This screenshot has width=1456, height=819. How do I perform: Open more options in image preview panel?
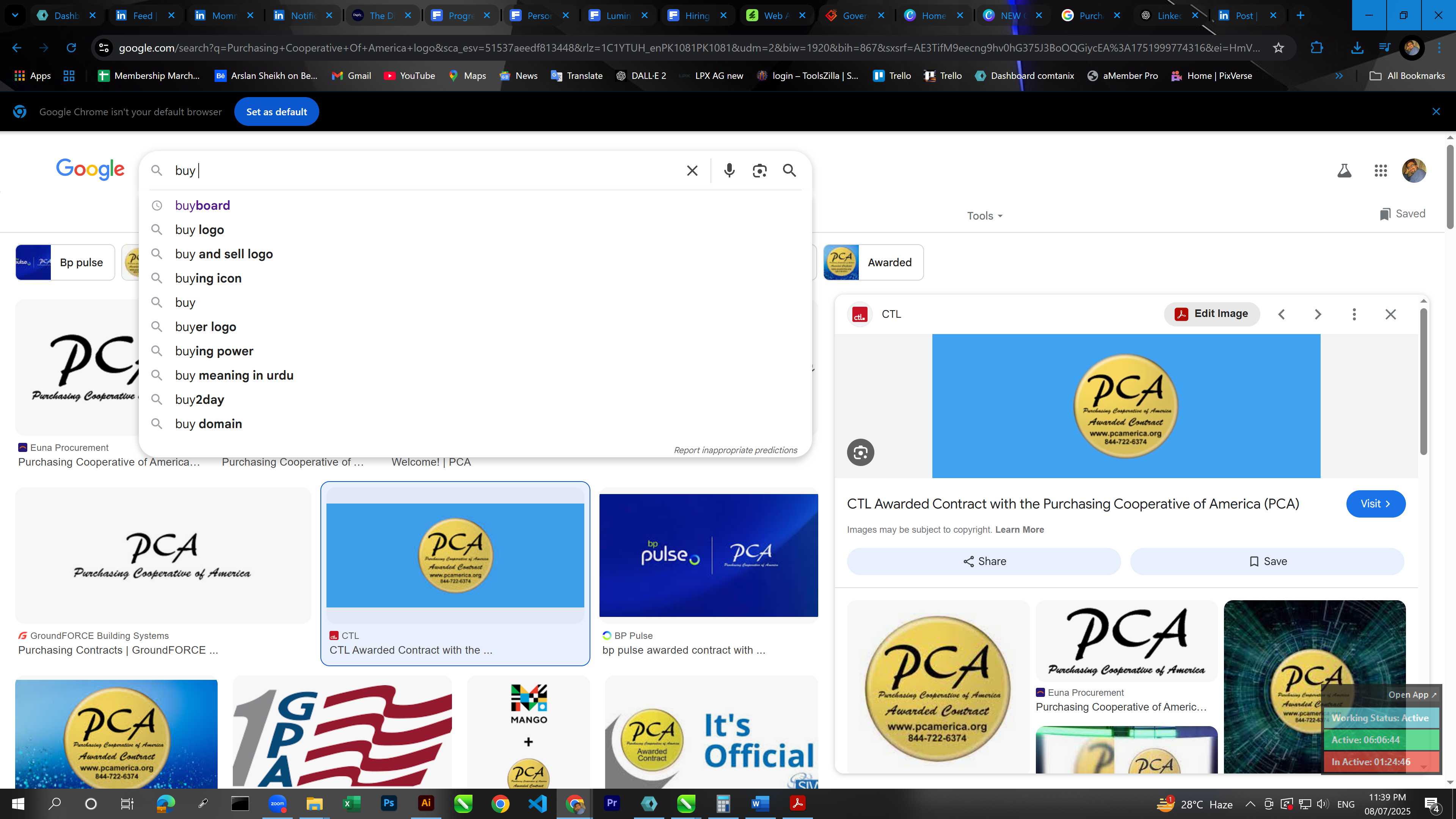point(1354,314)
